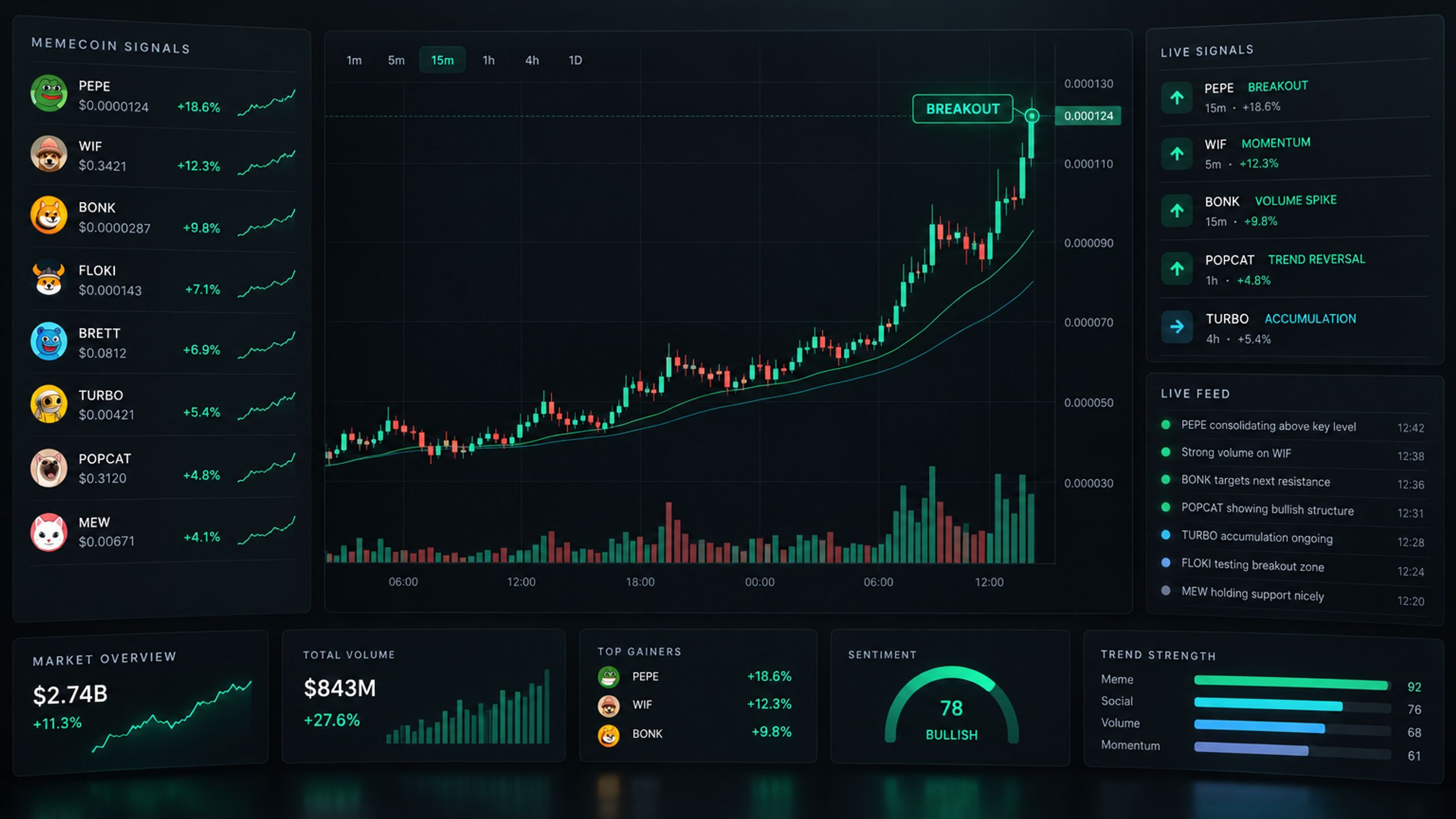The width and height of the screenshot is (1456, 819).
Task: Click the up-arrow icon for BONK Volume Spike
Action: coord(1177,210)
